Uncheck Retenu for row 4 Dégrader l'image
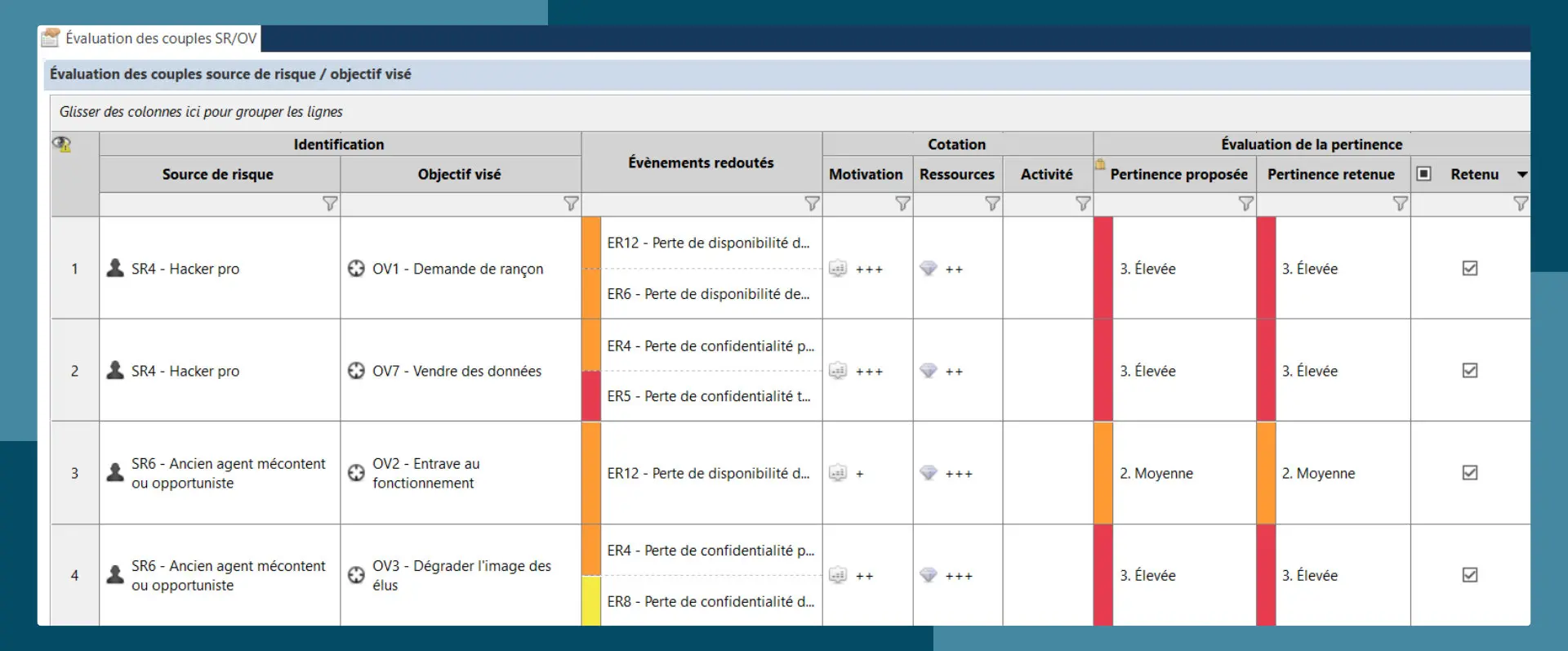The height and width of the screenshot is (651, 1568). click(1470, 575)
